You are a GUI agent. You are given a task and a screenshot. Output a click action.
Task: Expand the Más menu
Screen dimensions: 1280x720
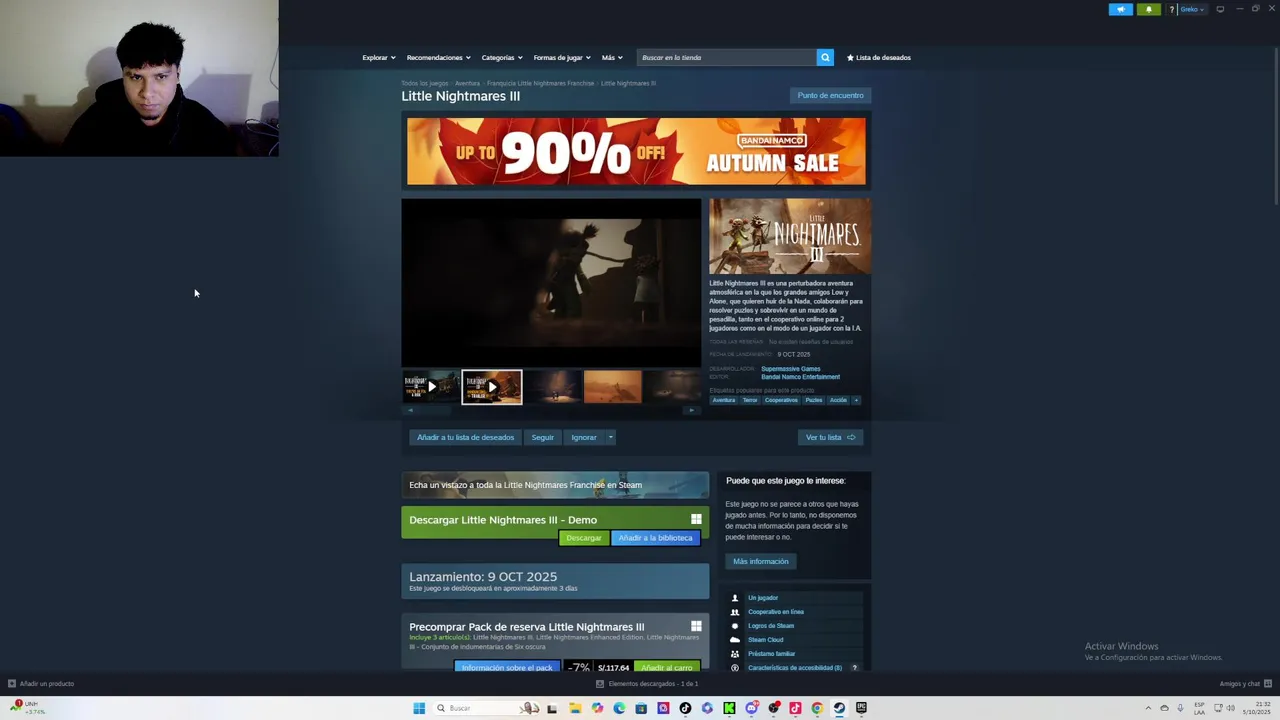click(612, 57)
